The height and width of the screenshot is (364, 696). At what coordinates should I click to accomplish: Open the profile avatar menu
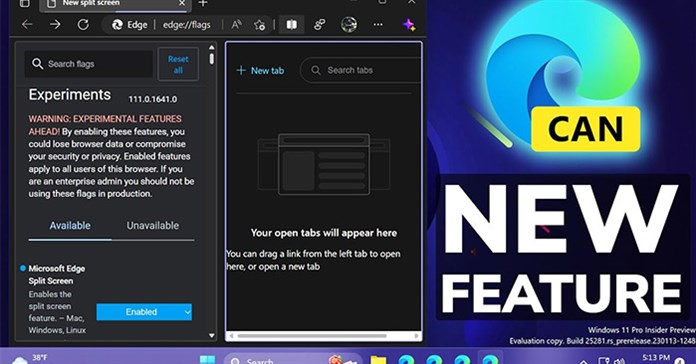click(349, 24)
